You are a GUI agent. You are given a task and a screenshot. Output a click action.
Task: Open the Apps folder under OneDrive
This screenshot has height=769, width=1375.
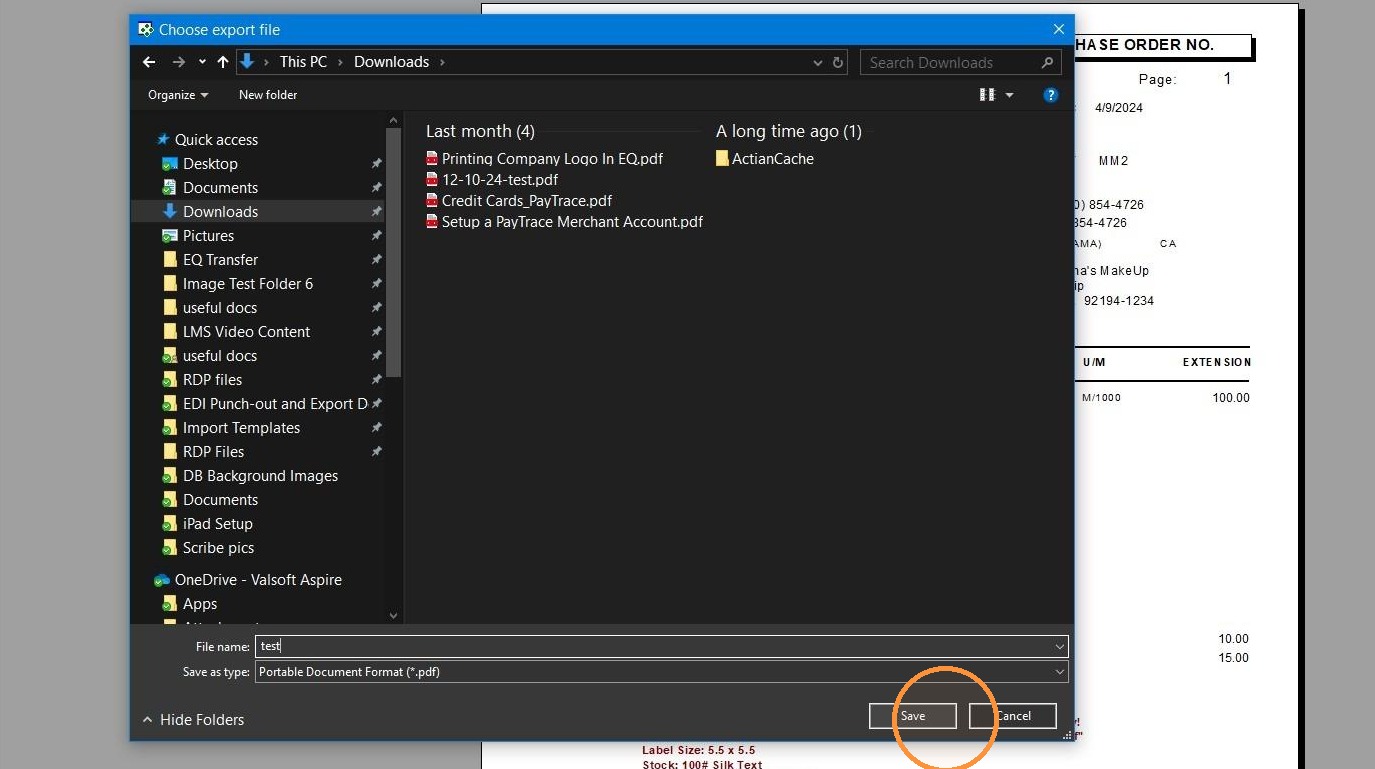click(x=200, y=604)
